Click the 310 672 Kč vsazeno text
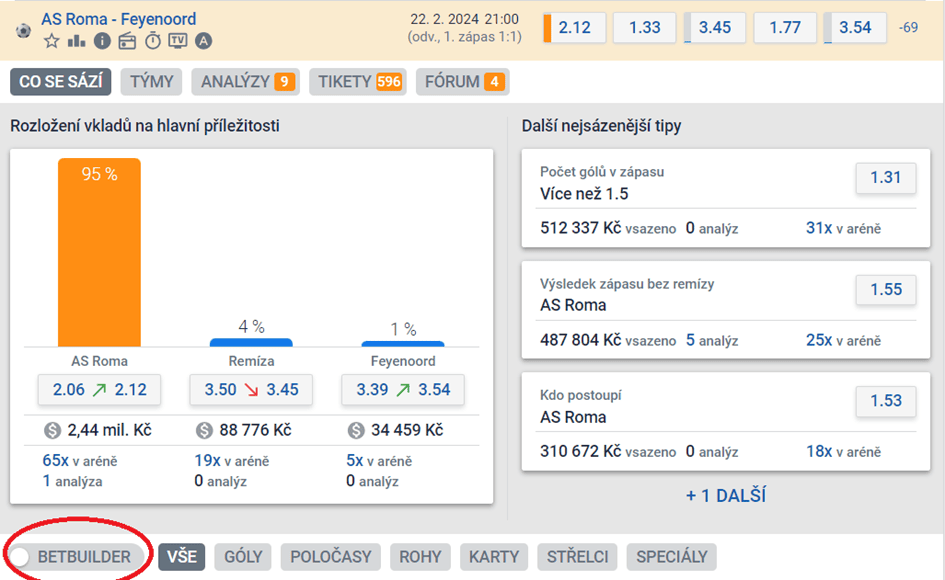The width and height of the screenshot is (945, 580). click(608, 451)
